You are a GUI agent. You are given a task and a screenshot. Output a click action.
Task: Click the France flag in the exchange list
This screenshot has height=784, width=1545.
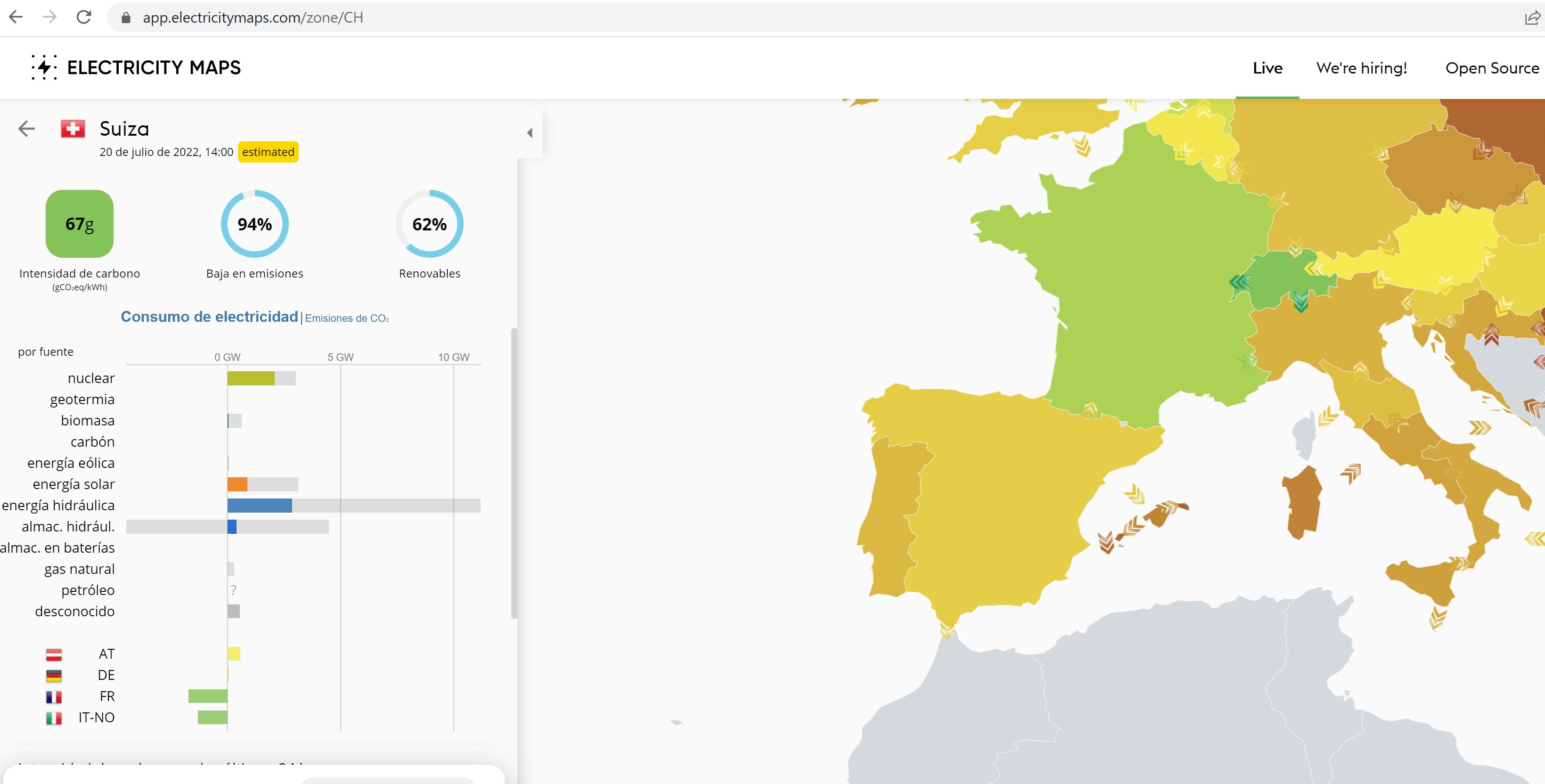[54, 696]
